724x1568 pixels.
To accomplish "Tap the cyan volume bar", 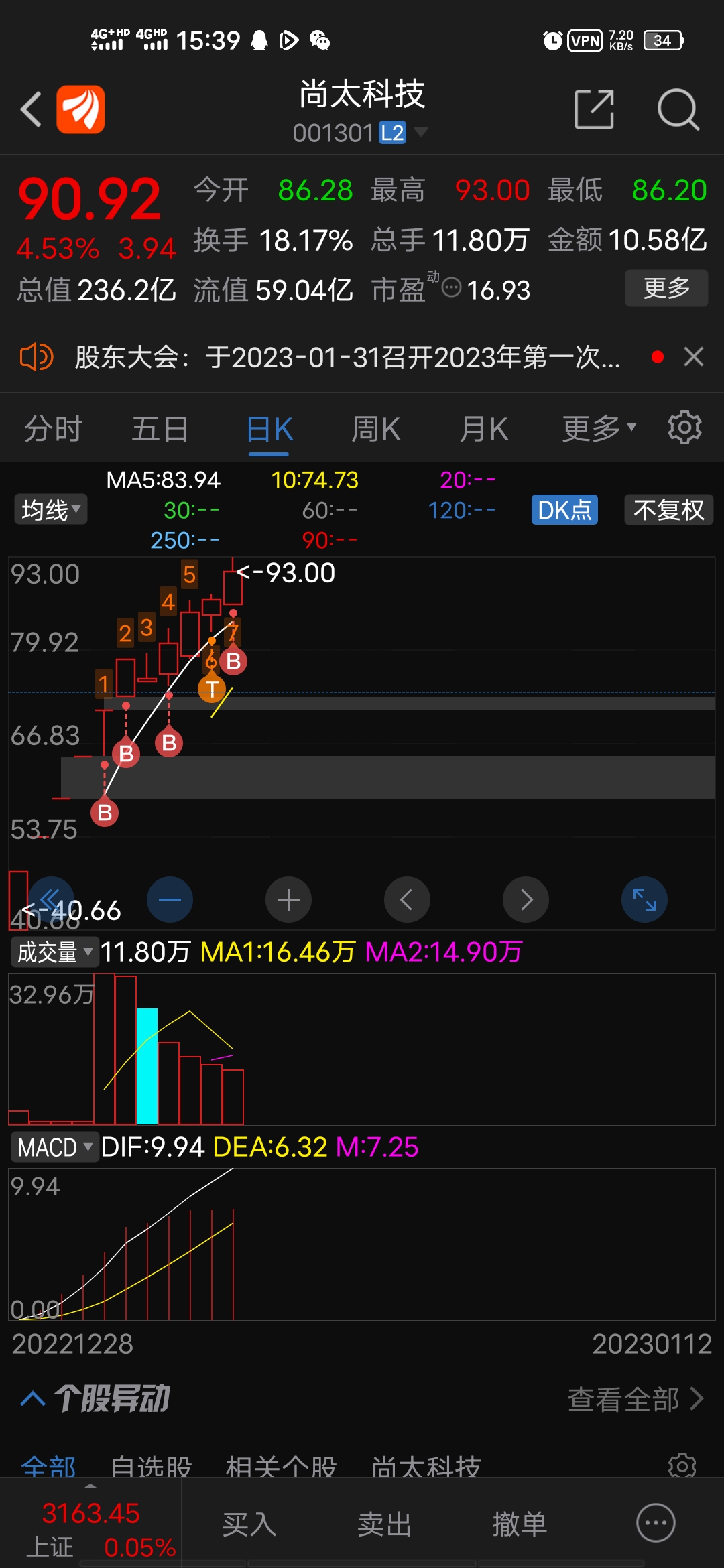I will (147, 1065).
